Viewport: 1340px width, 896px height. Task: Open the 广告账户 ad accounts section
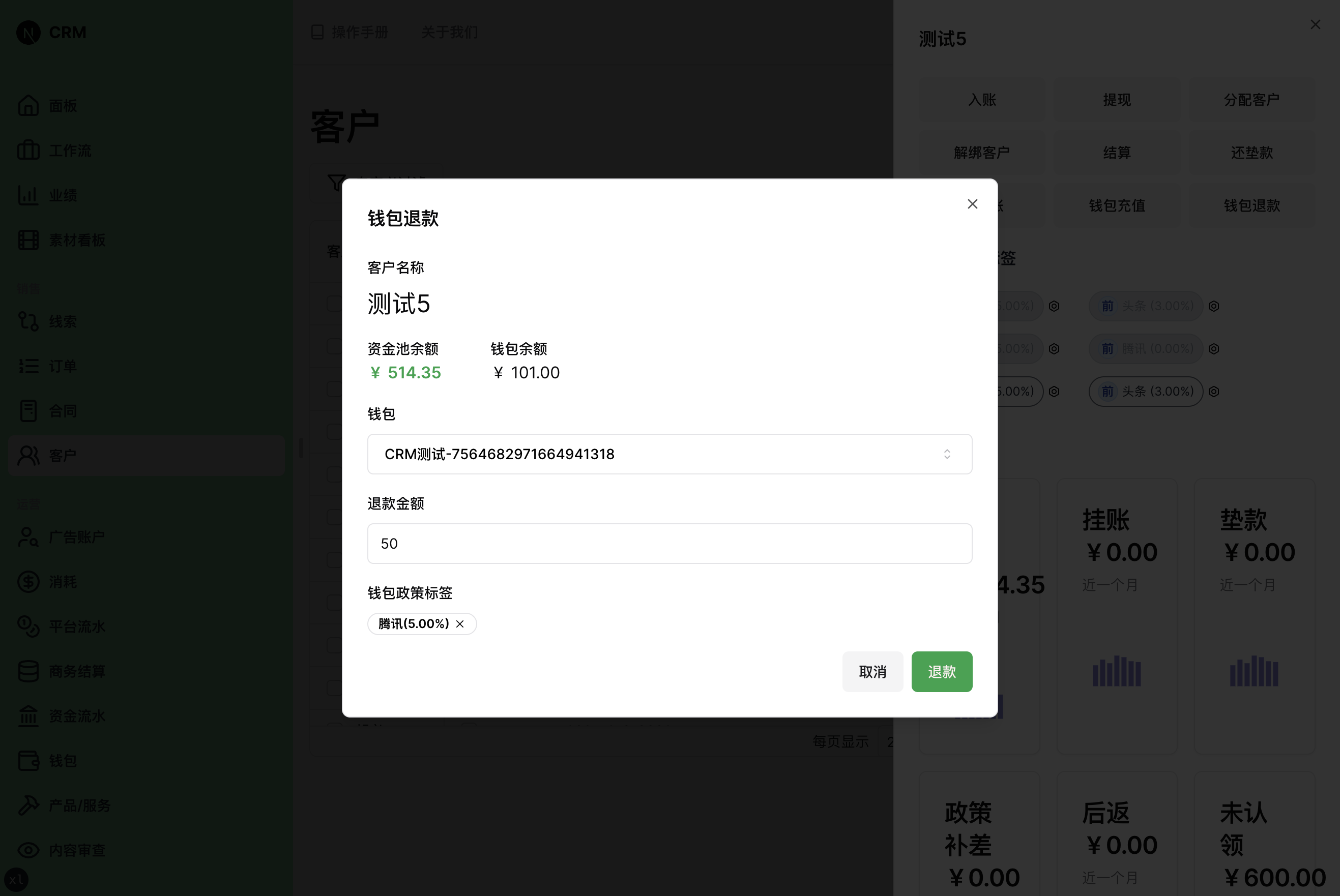pyautogui.click(x=28, y=536)
